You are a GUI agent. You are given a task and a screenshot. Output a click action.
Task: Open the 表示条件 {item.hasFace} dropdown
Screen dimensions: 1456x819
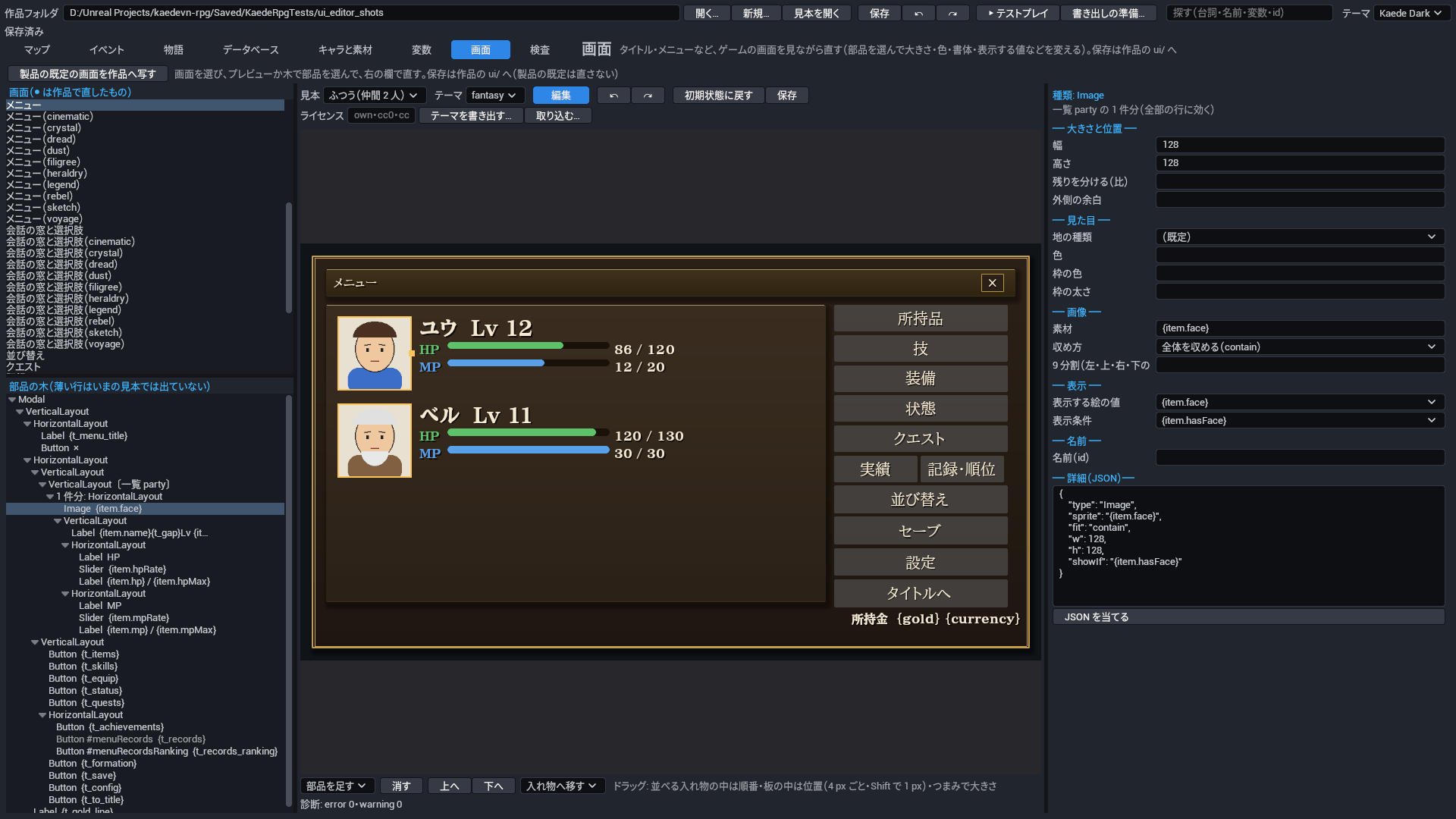[1300, 421]
